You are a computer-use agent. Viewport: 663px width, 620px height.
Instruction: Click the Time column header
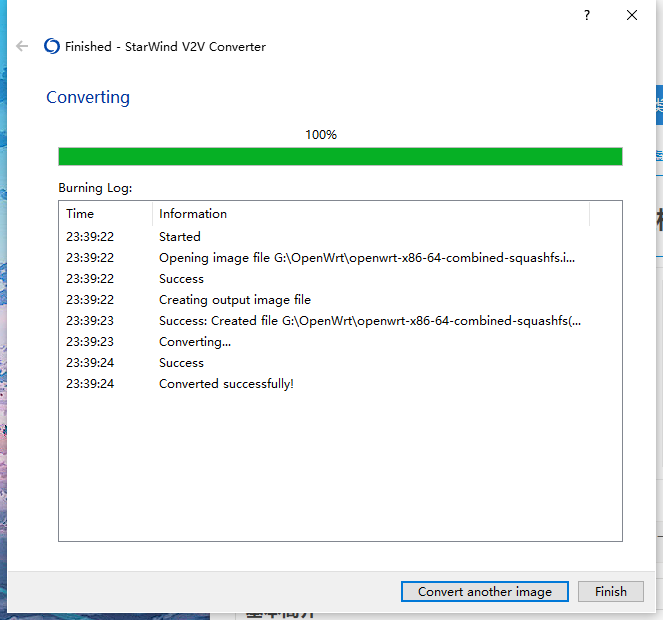pos(106,214)
